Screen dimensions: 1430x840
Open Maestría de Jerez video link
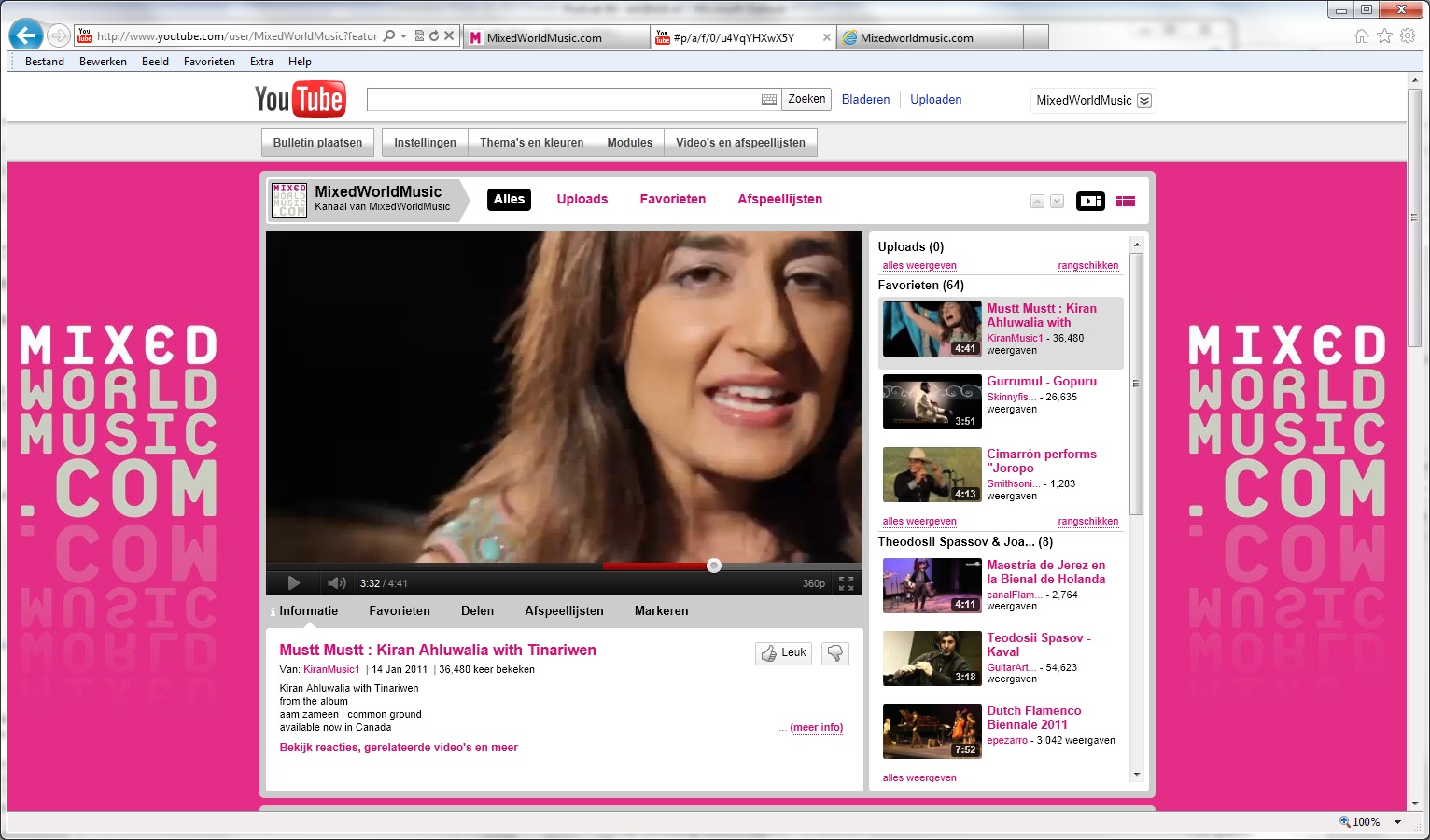pos(1045,572)
